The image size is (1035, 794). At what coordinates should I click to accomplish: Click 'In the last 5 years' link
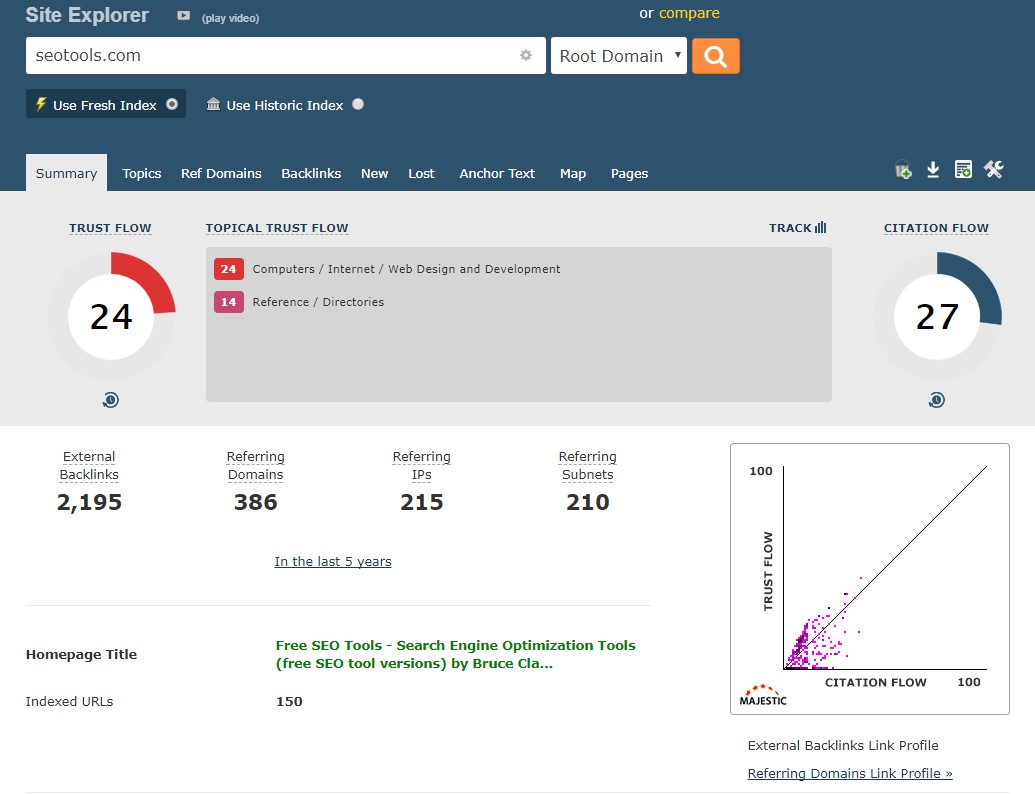point(333,562)
